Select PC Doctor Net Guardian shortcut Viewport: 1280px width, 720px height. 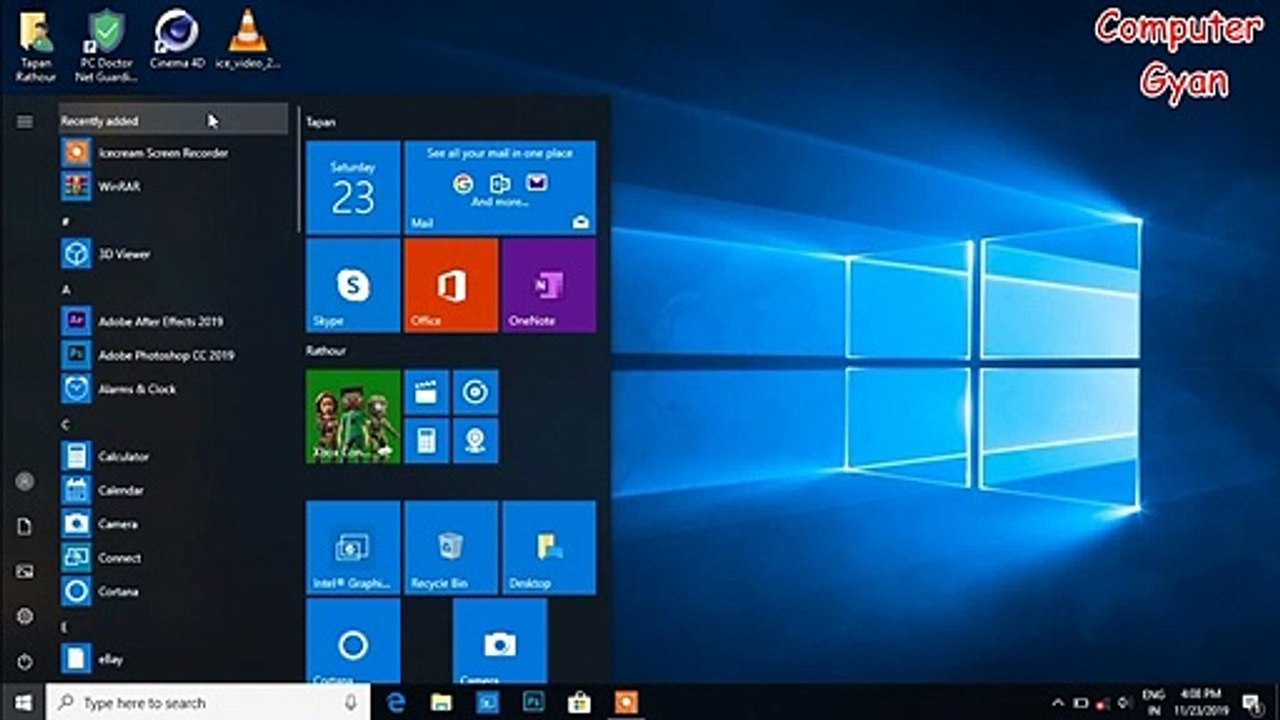107,45
